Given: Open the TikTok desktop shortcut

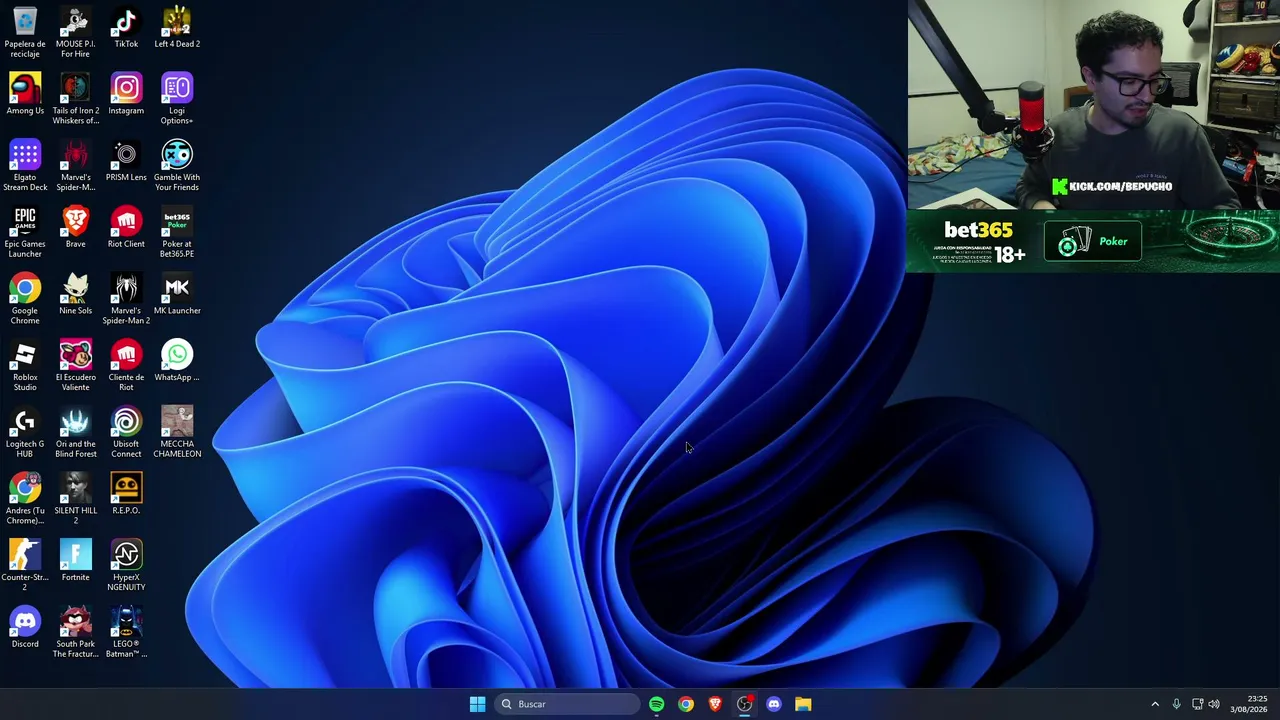Looking at the screenshot, I should click(126, 27).
